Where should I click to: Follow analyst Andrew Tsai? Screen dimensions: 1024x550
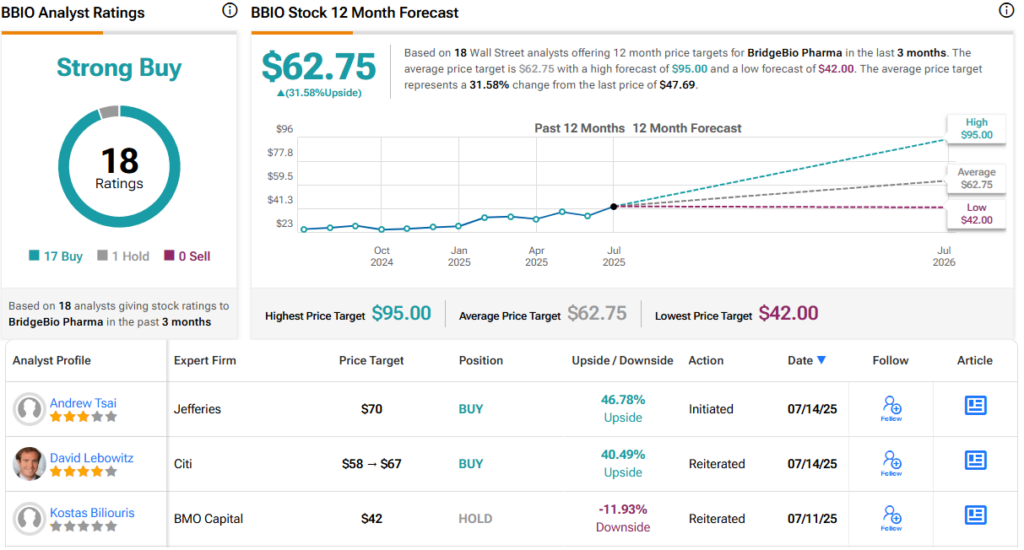(x=892, y=408)
